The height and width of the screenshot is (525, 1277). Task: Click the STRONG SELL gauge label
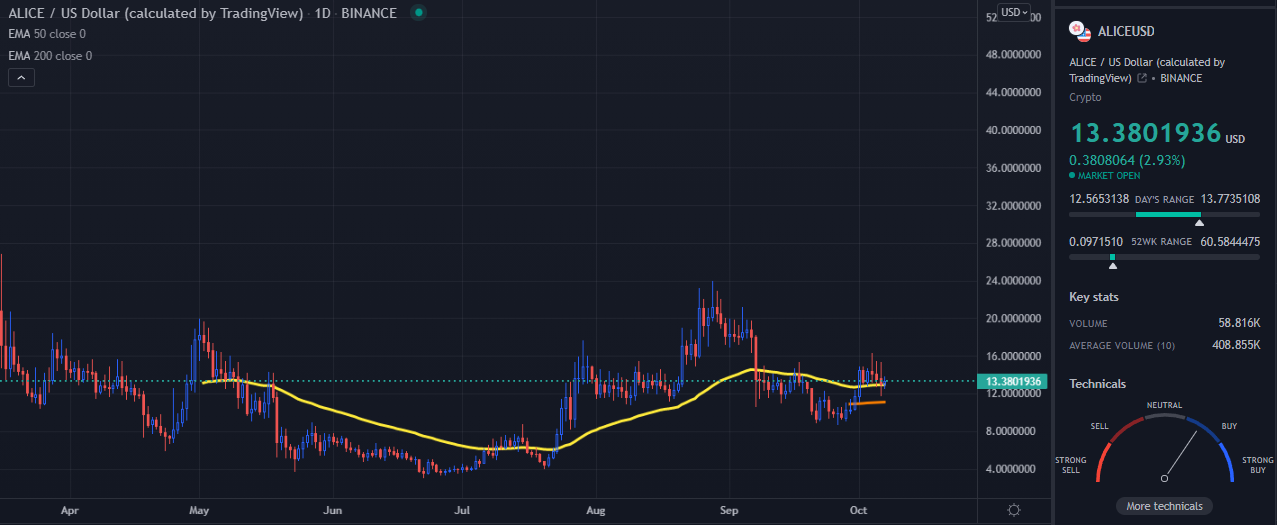pos(1071,465)
